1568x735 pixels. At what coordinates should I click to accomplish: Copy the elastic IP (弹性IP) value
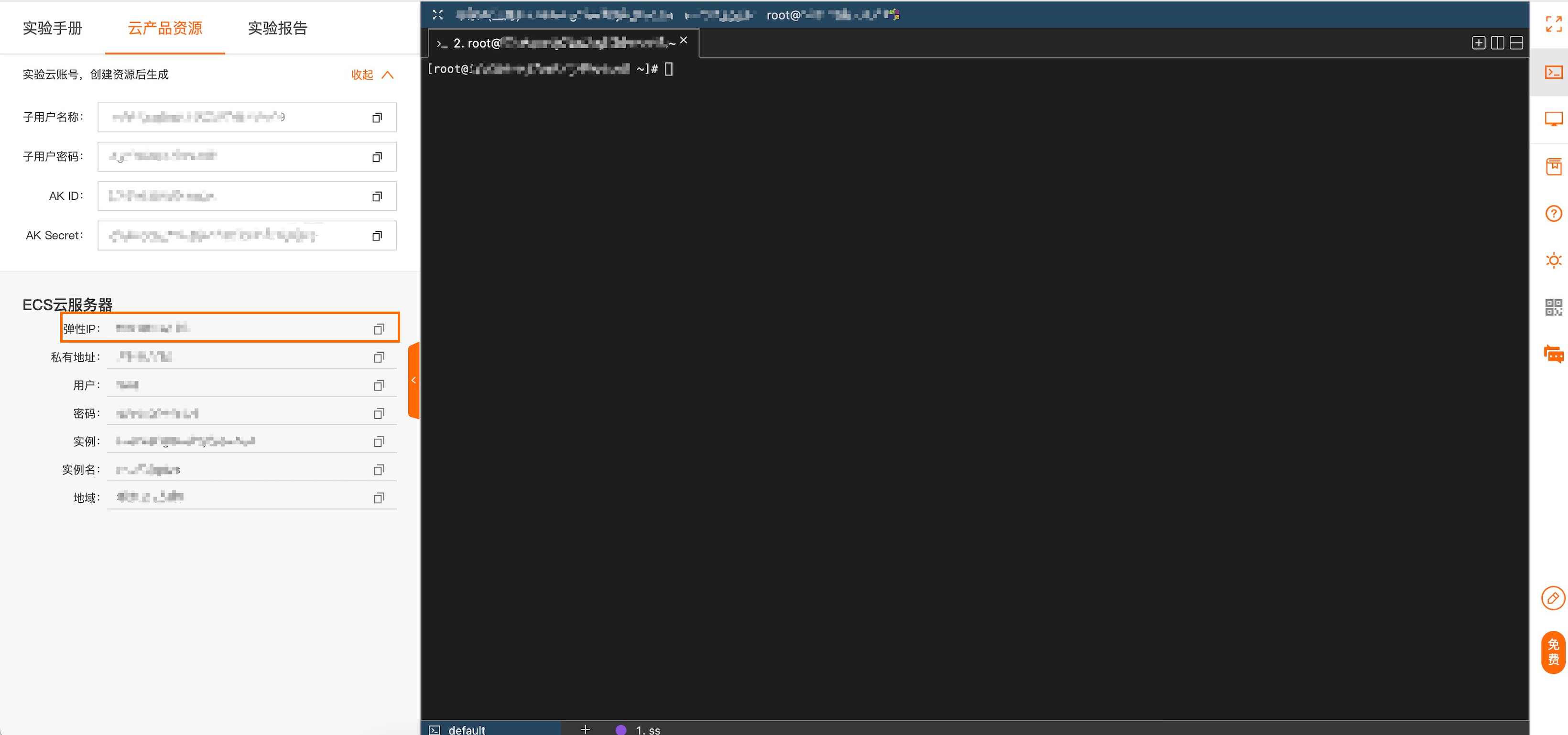(x=379, y=329)
